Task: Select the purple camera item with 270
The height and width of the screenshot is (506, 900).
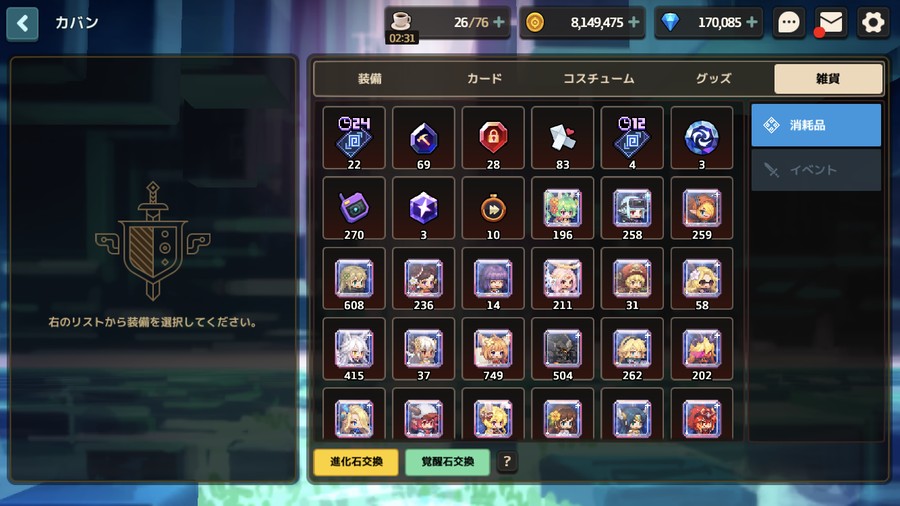Action: [x=354, y=208]
